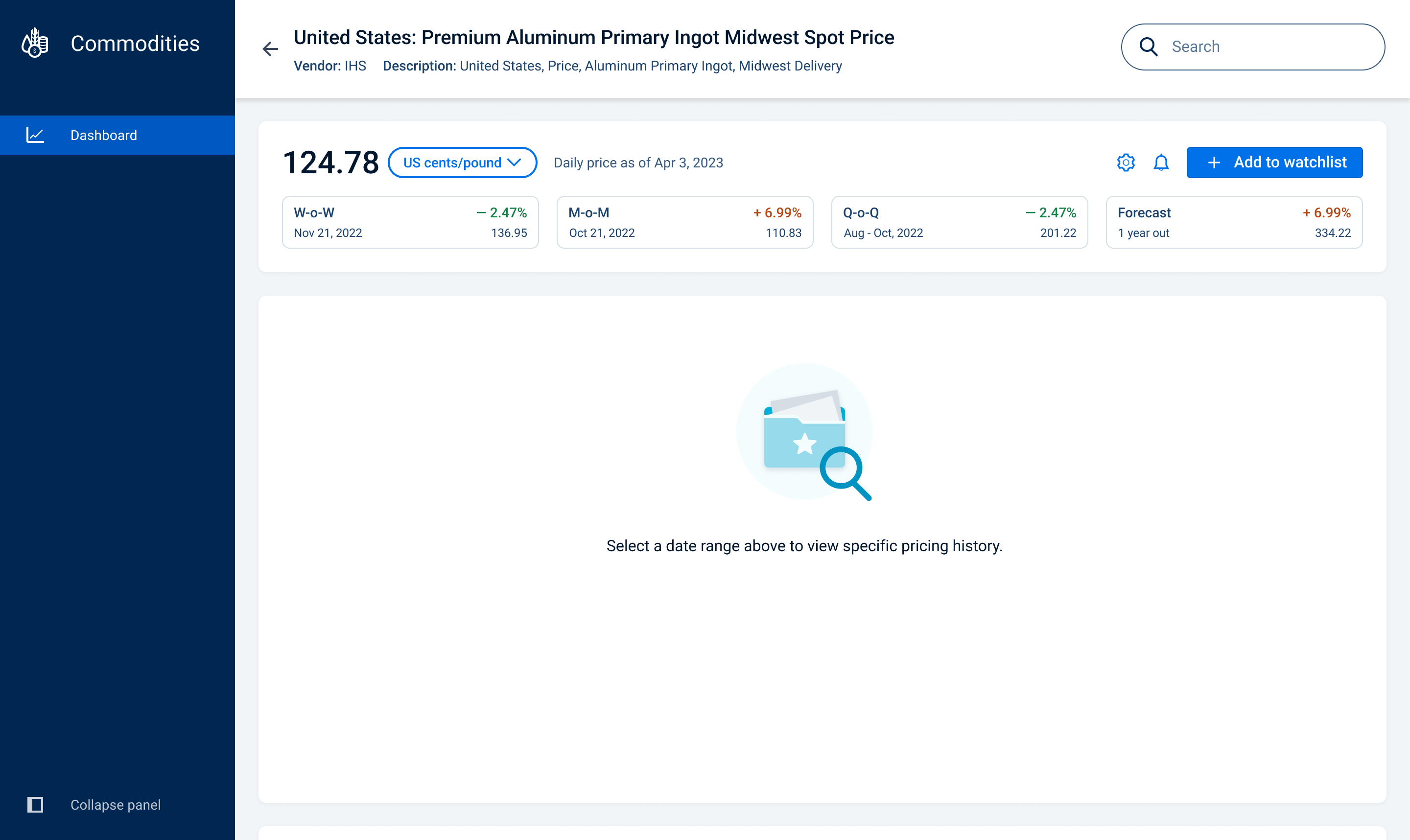Click the back arrow icon
Screen dimensions: 1410x840
point(271,49)
